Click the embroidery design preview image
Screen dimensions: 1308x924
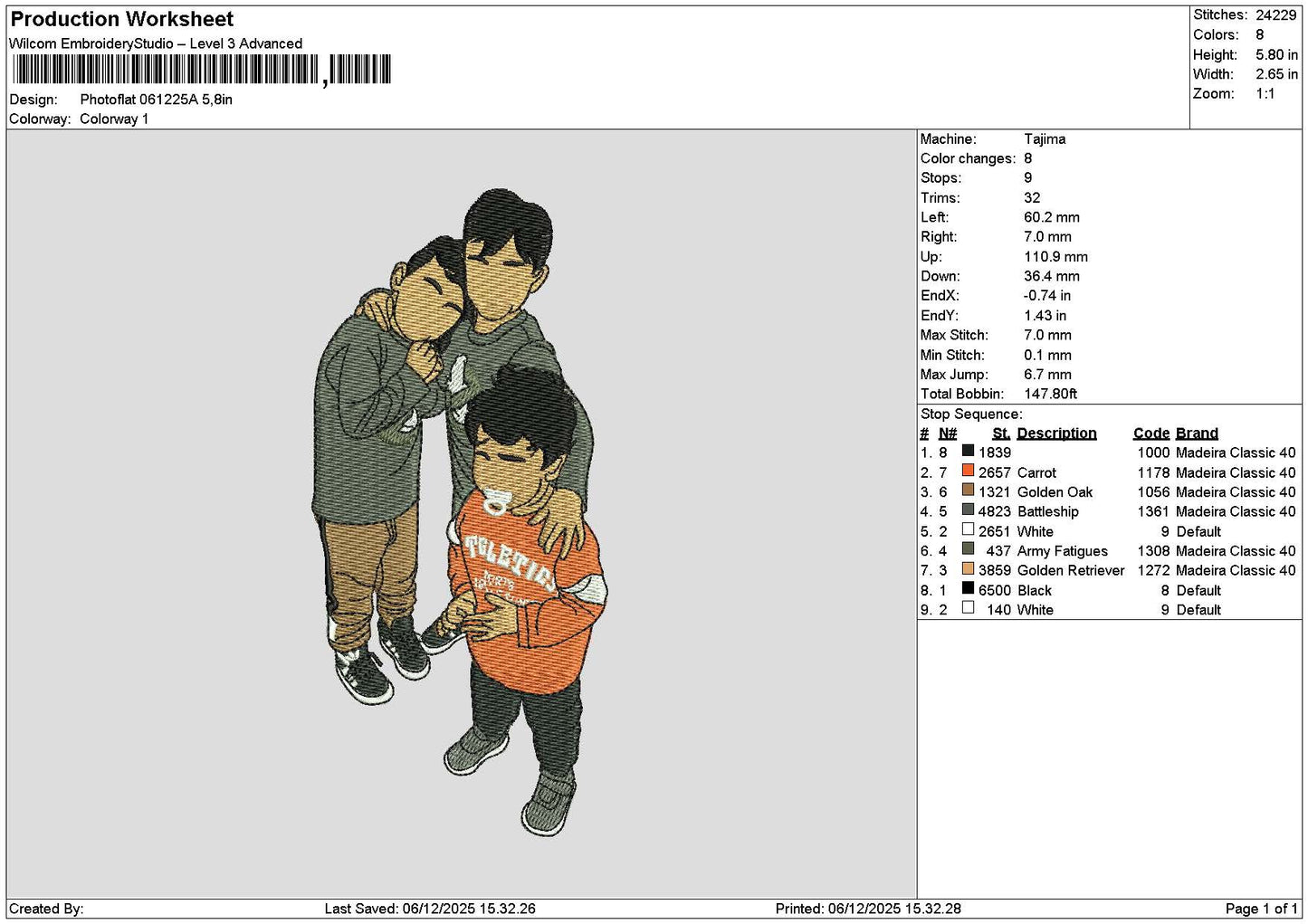click(x=461, y=511)
